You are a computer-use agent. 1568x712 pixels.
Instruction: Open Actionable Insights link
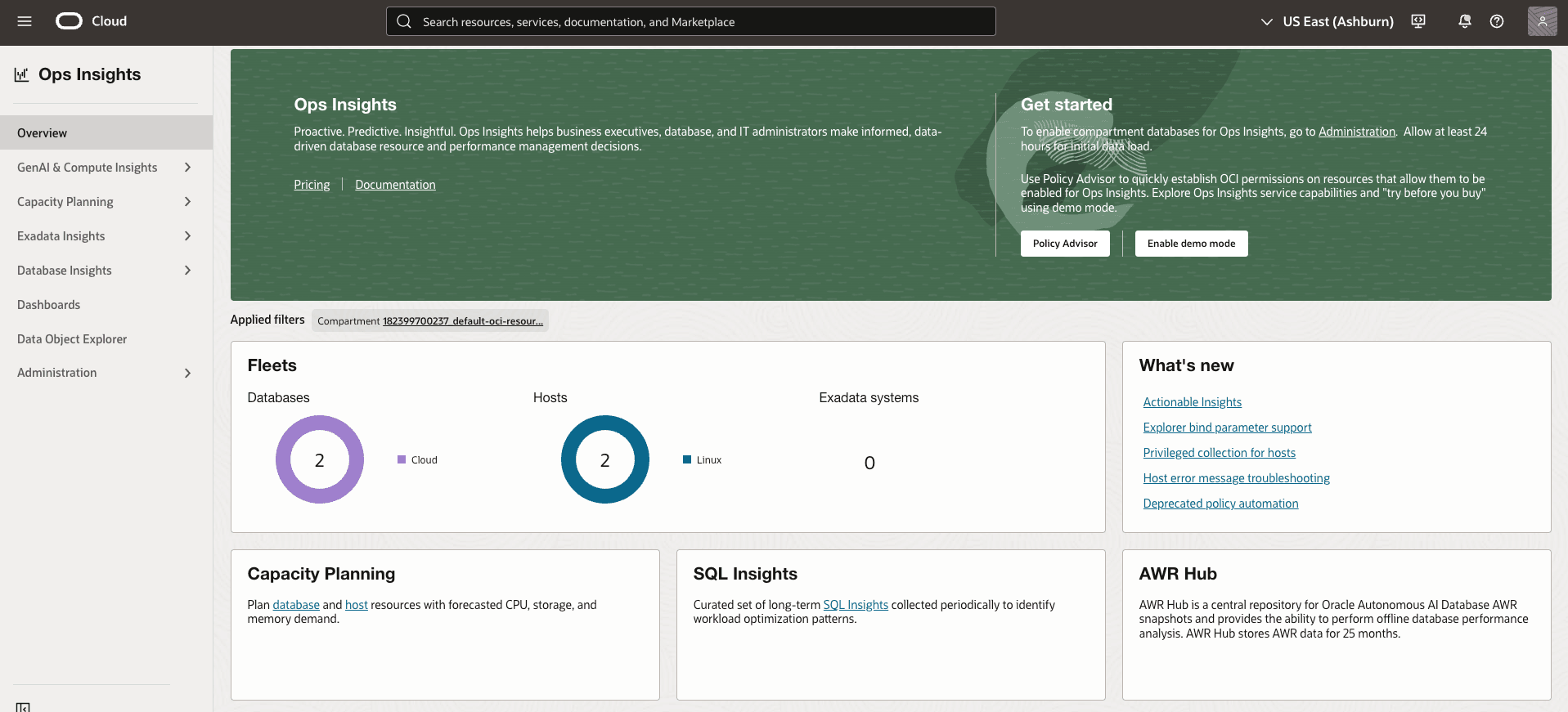(1193, 402)
